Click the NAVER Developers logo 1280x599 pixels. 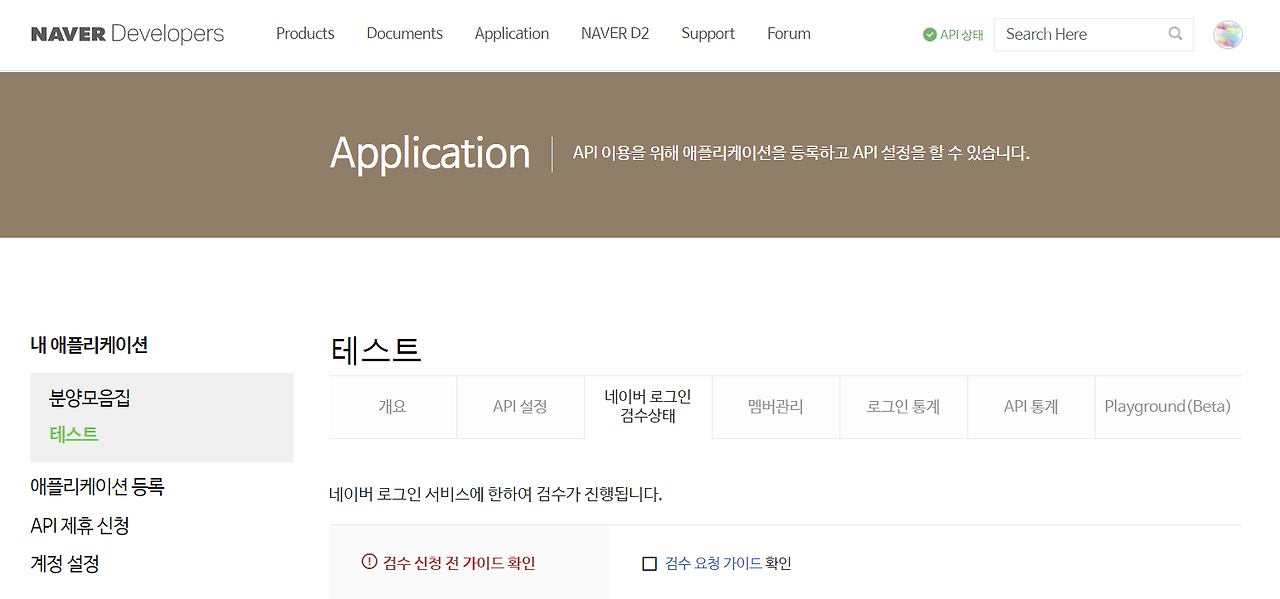click(x=128, y=32)
